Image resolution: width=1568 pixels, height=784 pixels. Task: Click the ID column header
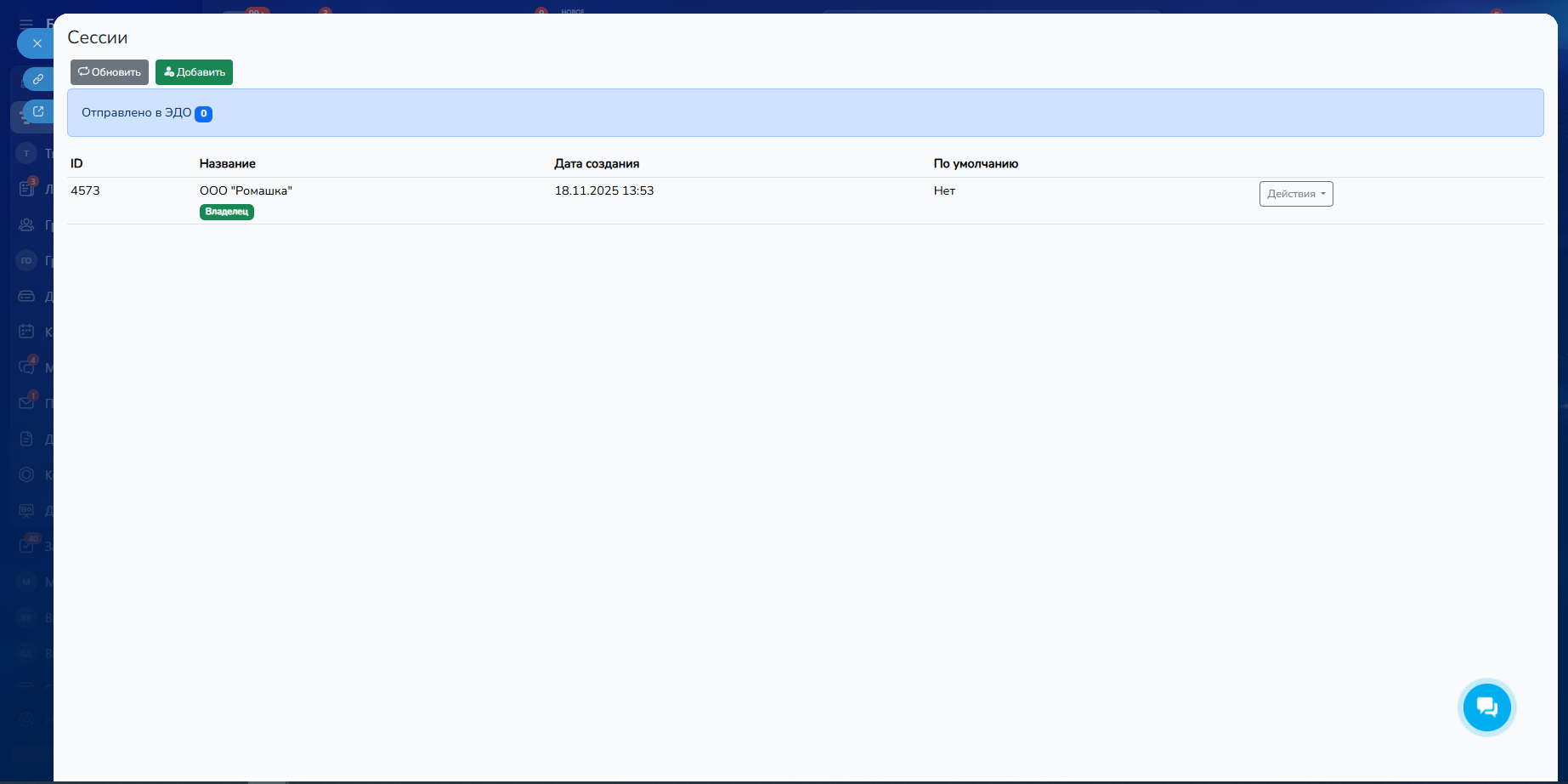[76, 163]
